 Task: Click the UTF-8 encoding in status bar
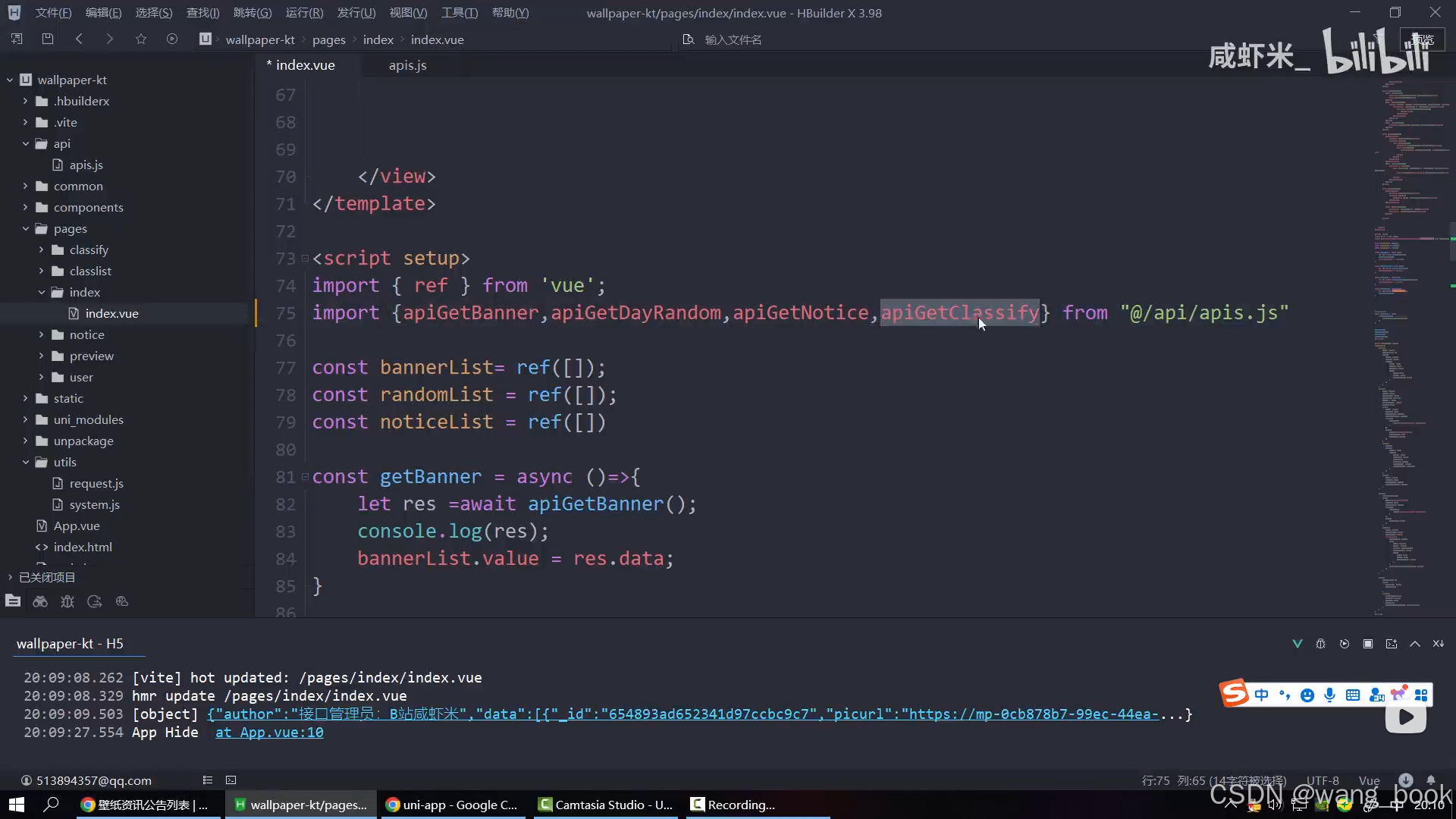pos(1322,780)
